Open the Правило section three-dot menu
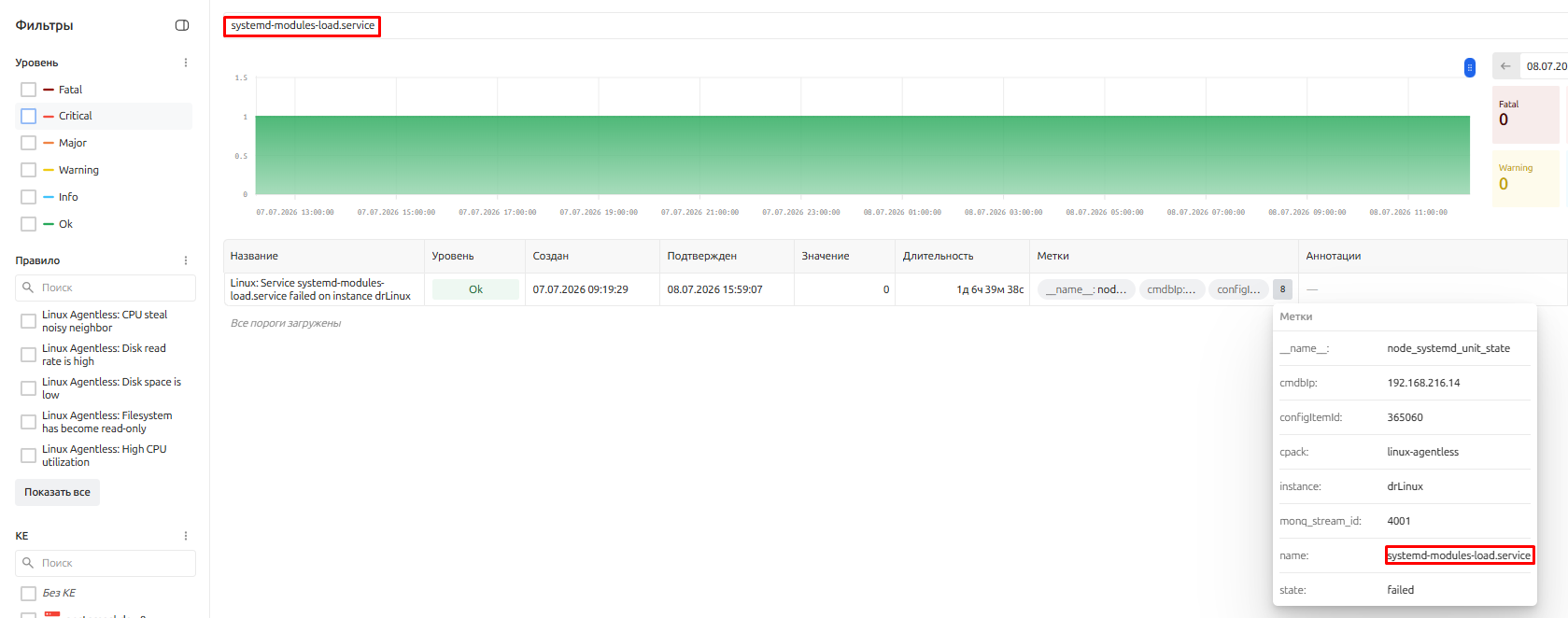This screenshot has height=618, width=1568. pyautogui.click(x=186, y=260)
